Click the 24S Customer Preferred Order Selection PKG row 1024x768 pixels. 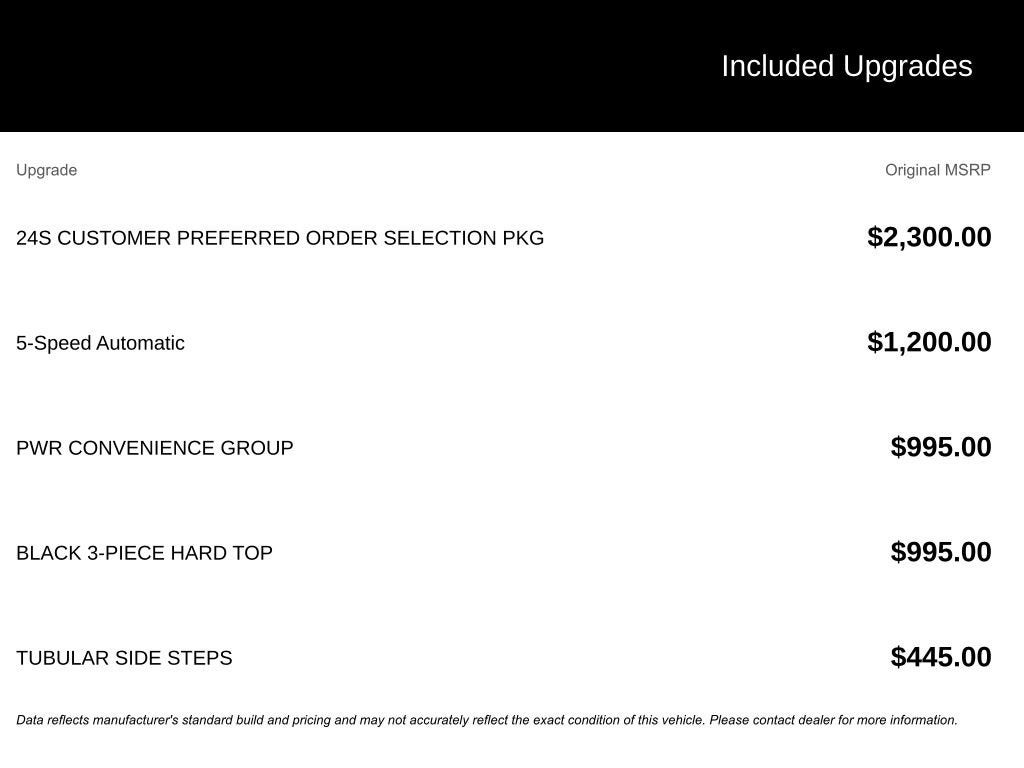point(504,238)
